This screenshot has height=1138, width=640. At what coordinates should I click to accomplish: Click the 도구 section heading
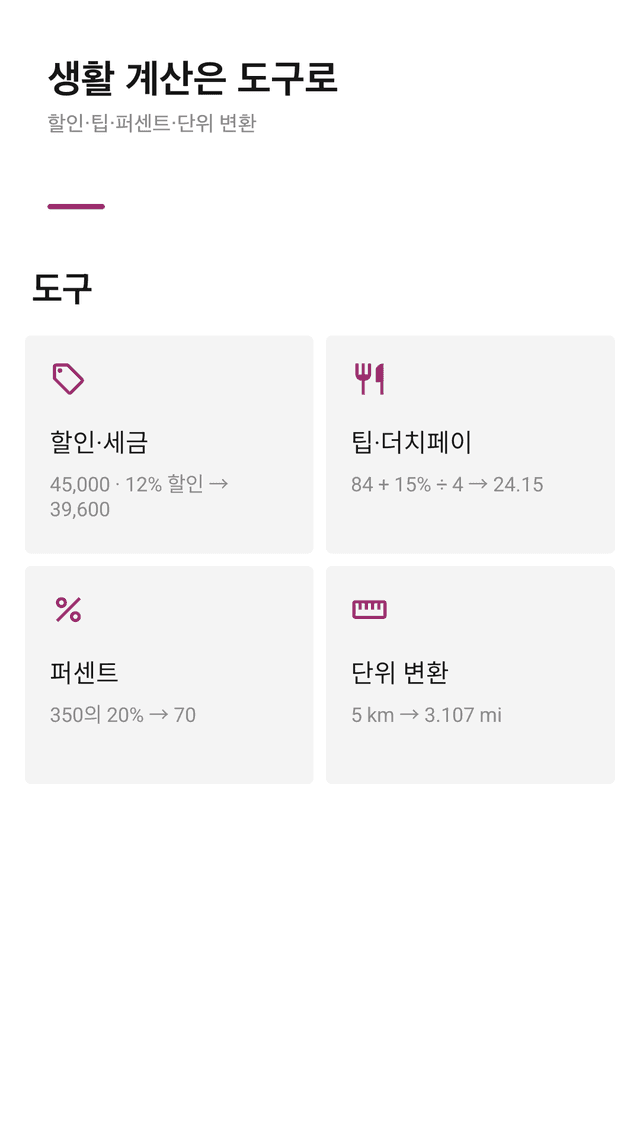pos(62,289)
